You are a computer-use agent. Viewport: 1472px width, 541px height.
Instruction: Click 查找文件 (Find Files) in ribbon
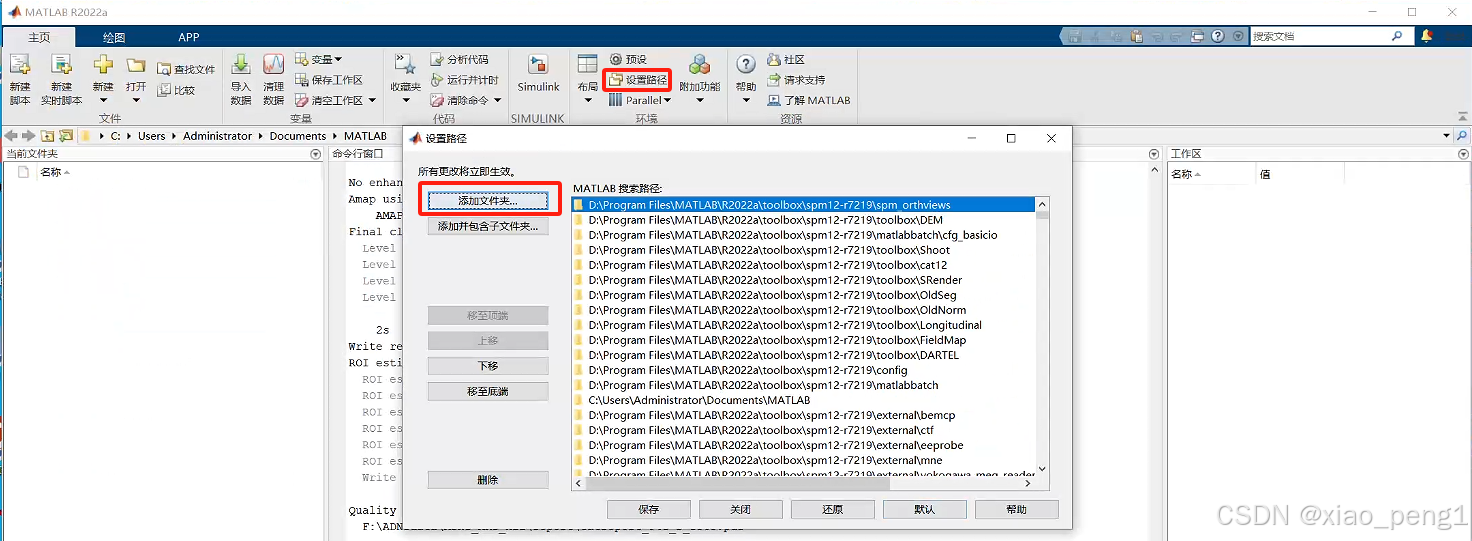(186, 70)
